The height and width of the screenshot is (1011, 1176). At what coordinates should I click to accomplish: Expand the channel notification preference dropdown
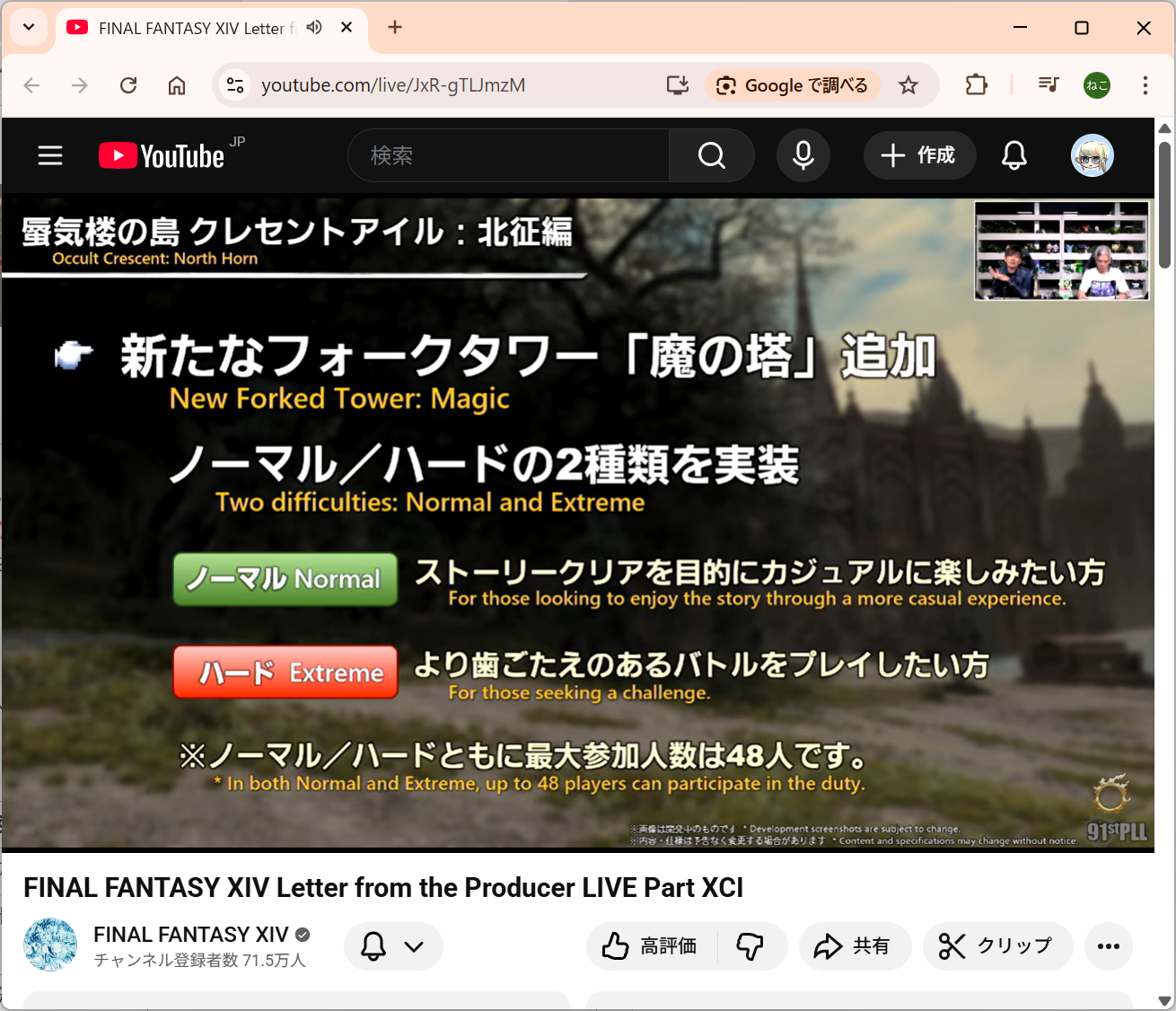393,946
